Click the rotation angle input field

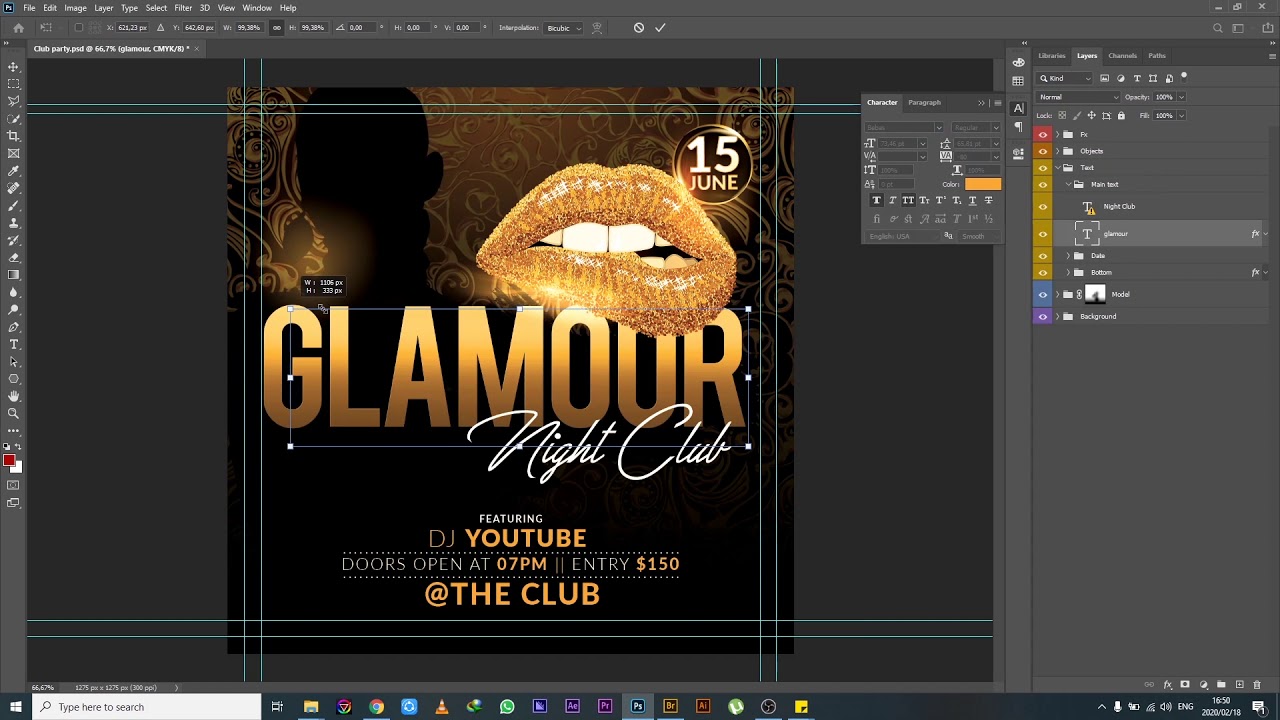(362, 28)
